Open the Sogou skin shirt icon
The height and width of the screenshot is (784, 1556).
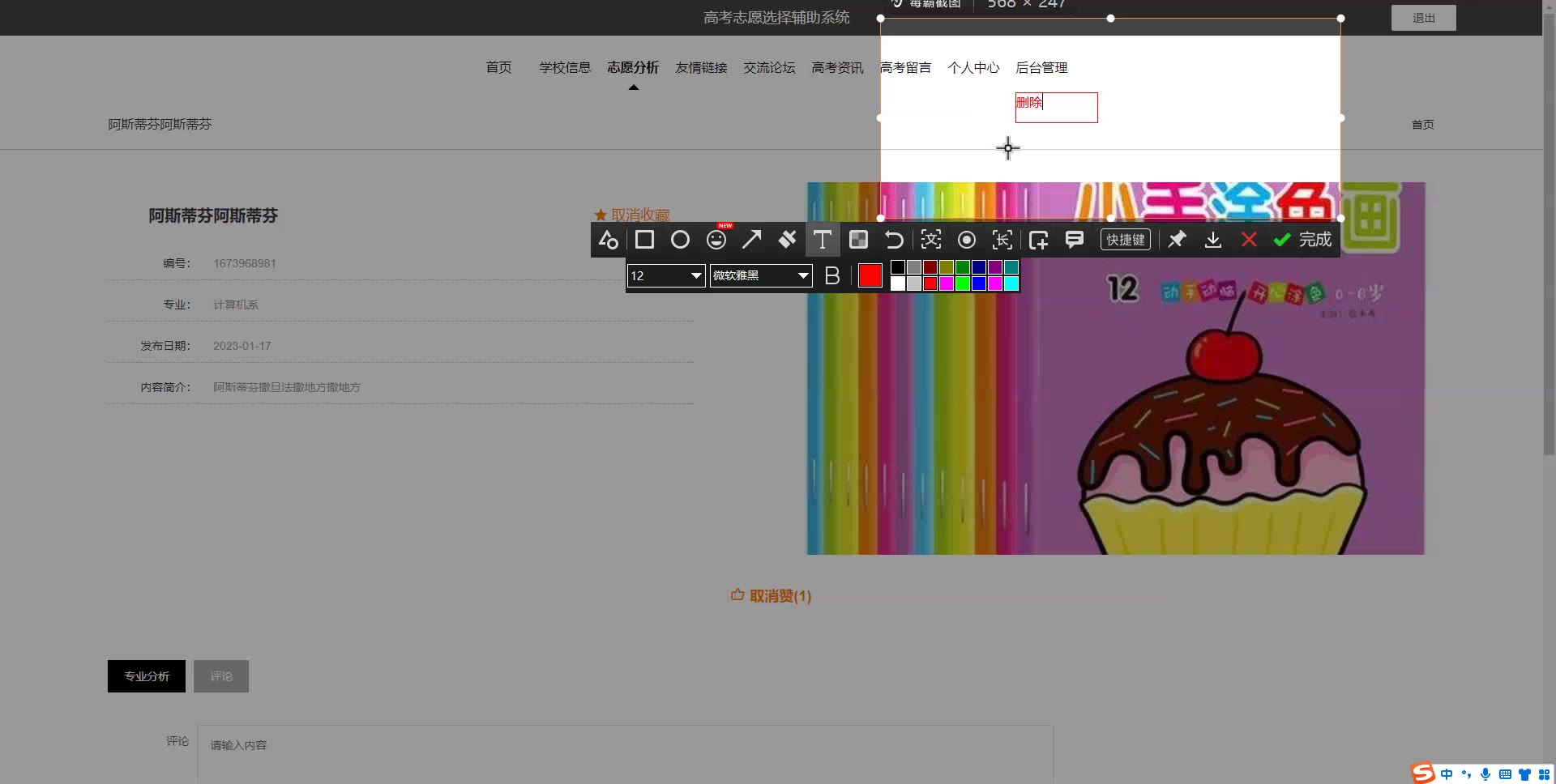pos(1524,774)
